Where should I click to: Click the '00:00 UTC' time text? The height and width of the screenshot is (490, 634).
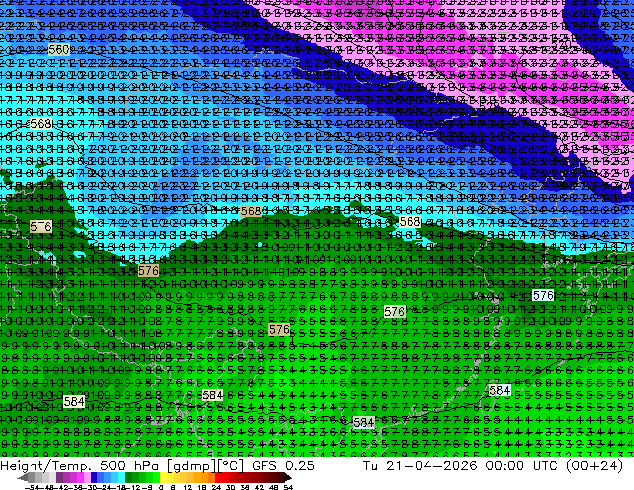(520, 466)
